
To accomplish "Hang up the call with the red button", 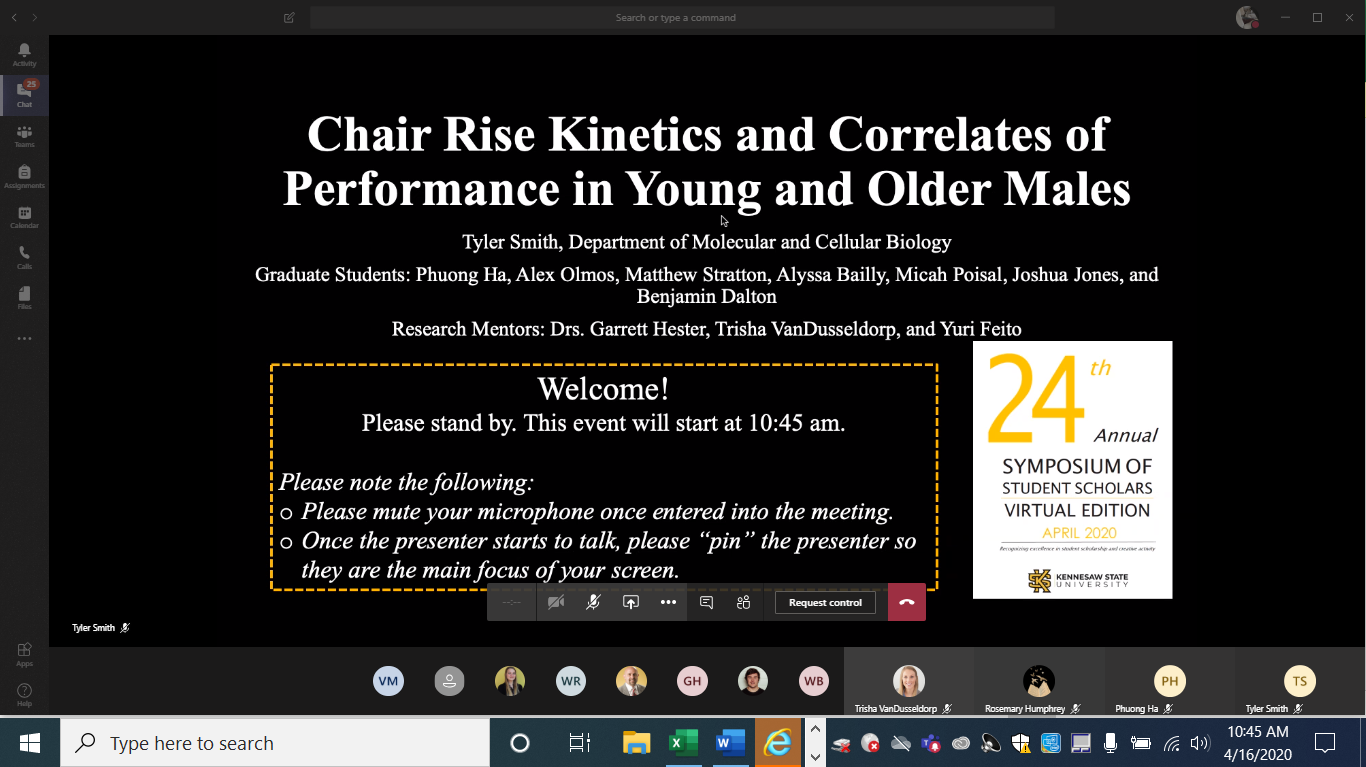I will (906, 602).
